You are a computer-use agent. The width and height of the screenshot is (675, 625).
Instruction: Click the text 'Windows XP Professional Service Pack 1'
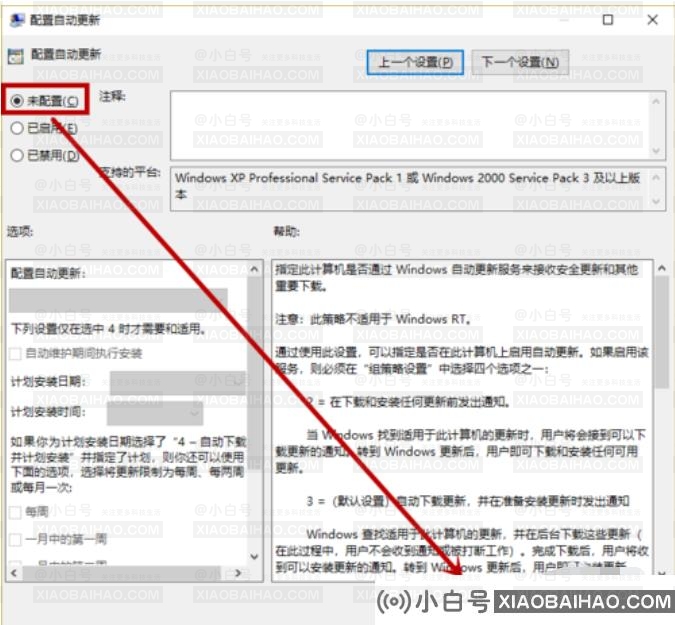[x=288, y=178]
